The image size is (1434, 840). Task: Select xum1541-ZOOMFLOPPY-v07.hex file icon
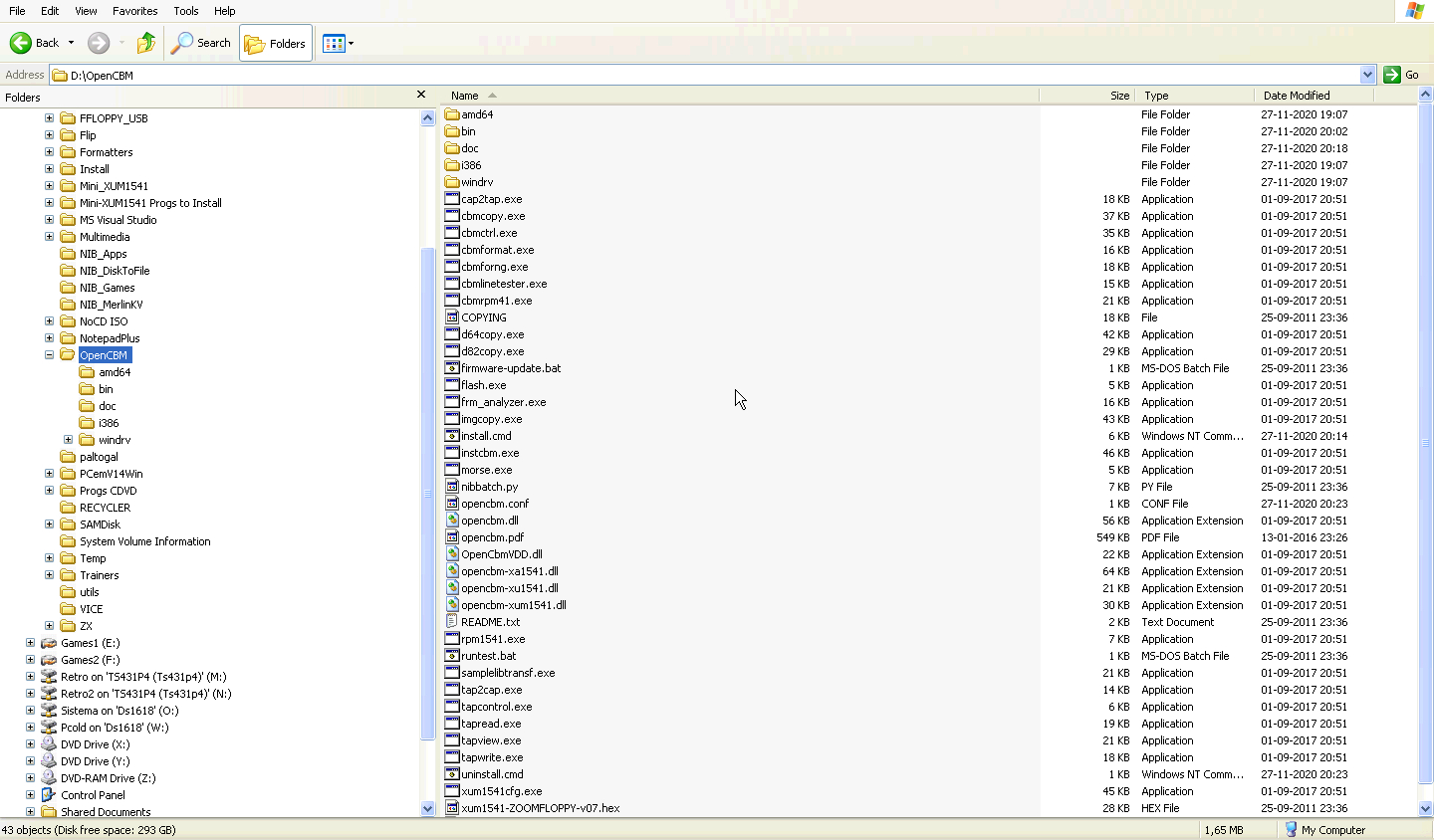click(452, 808)
